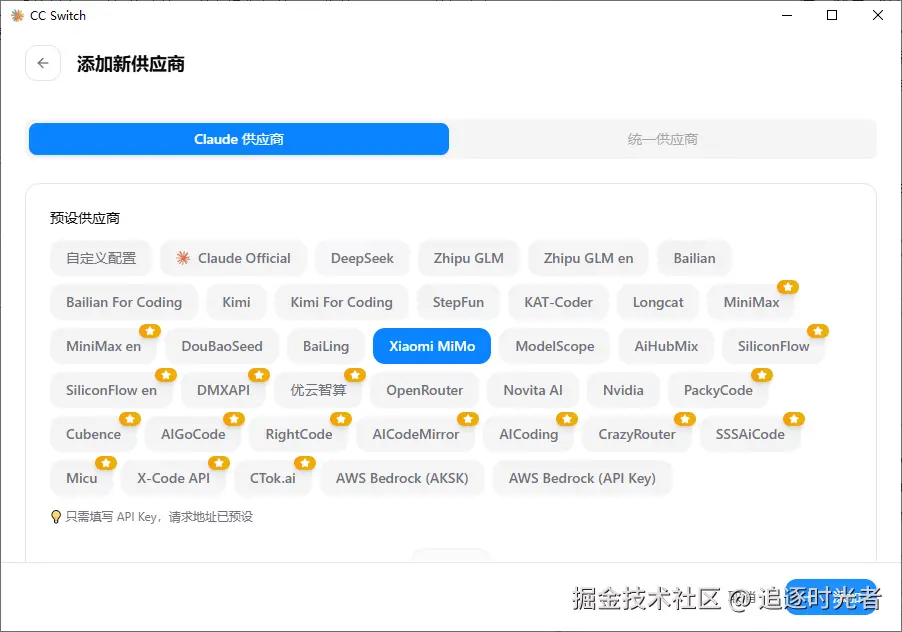
Task: Choose Claude Official preset
Action: click(x=234, y=258)
